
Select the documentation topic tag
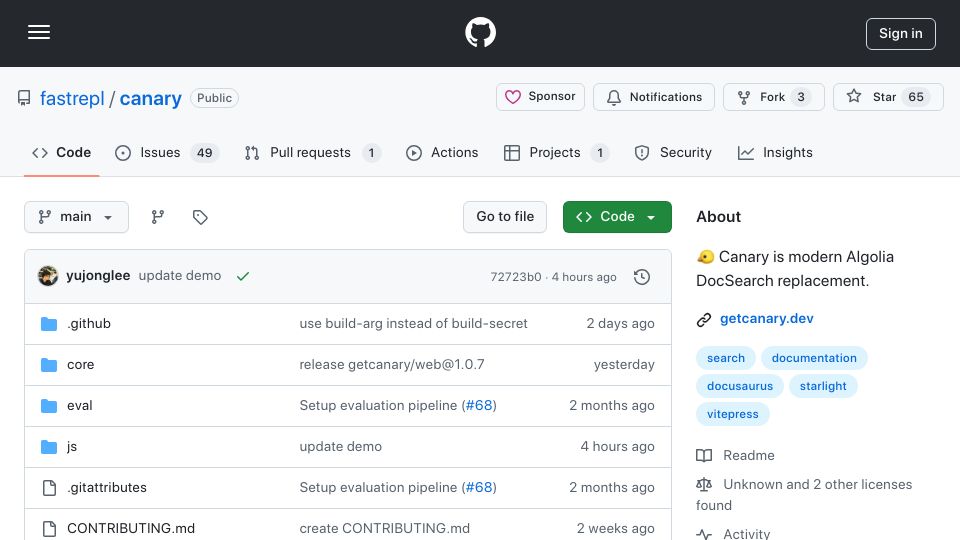[814, 358]
